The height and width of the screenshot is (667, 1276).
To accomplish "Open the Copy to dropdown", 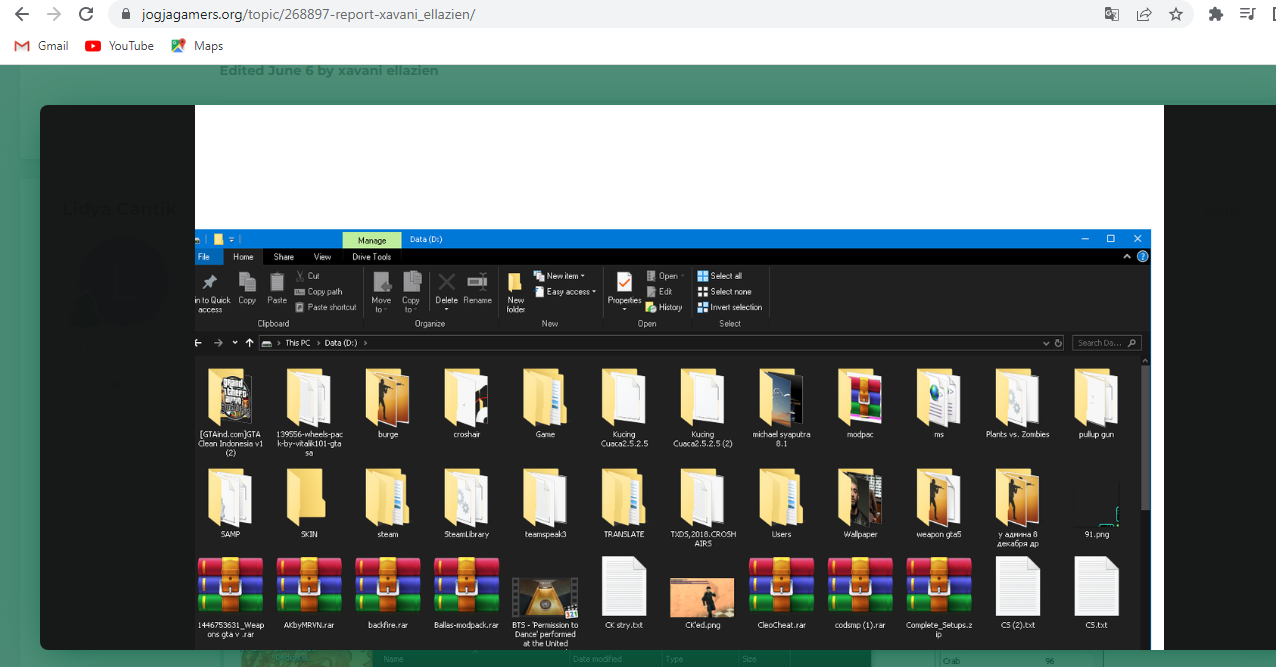I will tap(411, 292).
